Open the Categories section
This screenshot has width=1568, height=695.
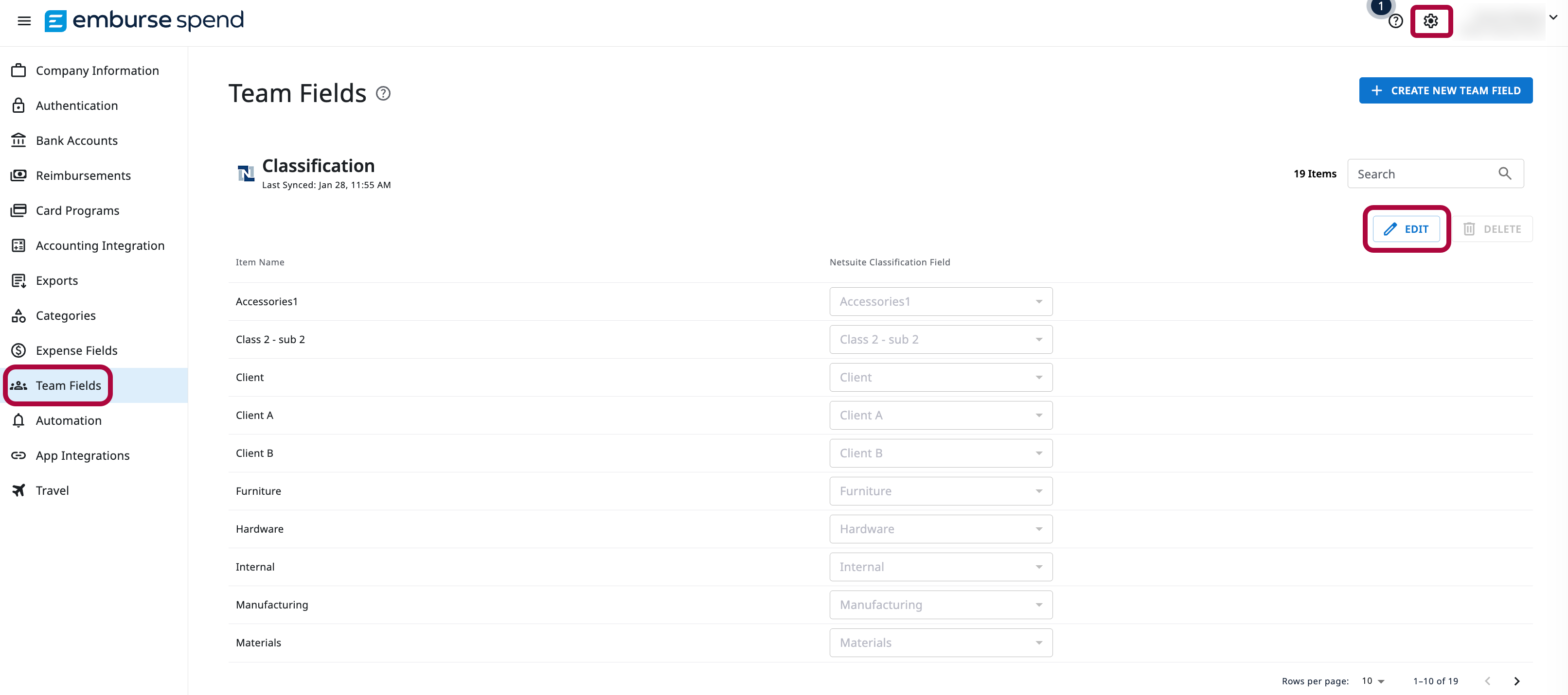pyautogui.click(x=65, y=315)
